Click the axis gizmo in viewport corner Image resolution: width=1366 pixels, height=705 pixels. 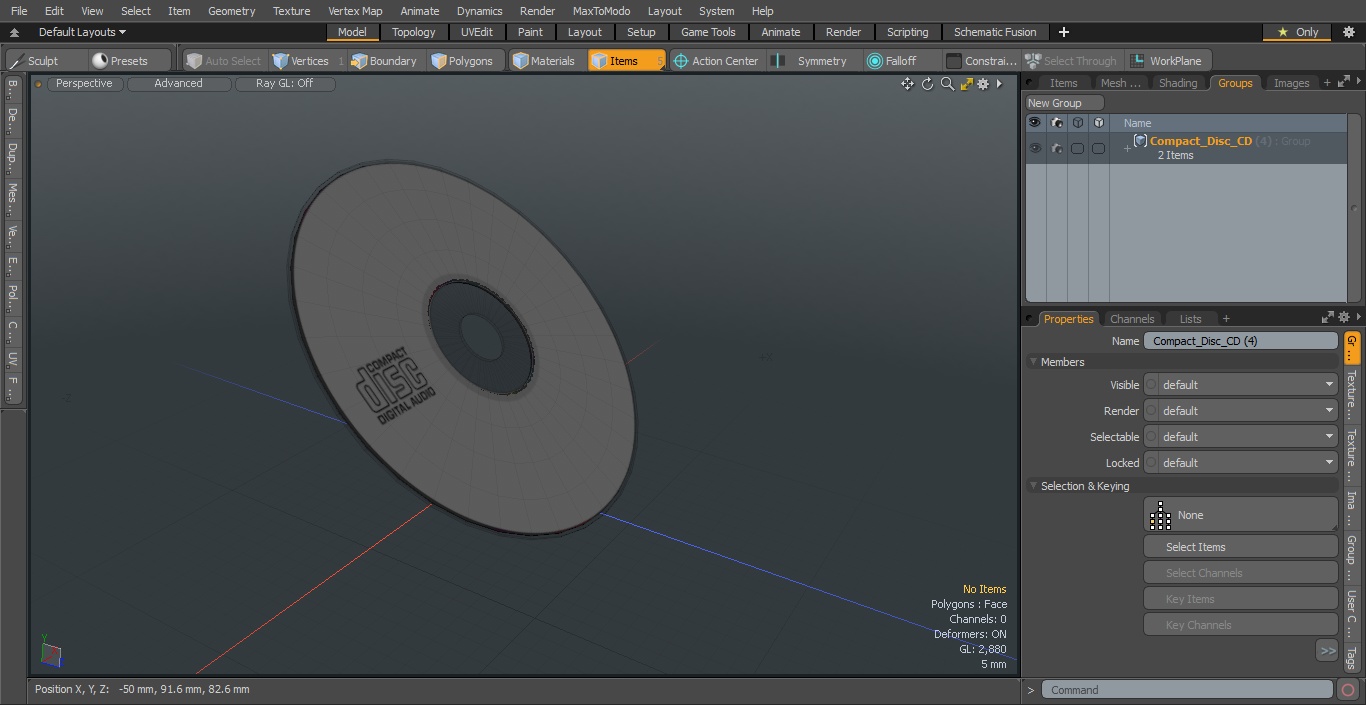[x=50, y=652]
